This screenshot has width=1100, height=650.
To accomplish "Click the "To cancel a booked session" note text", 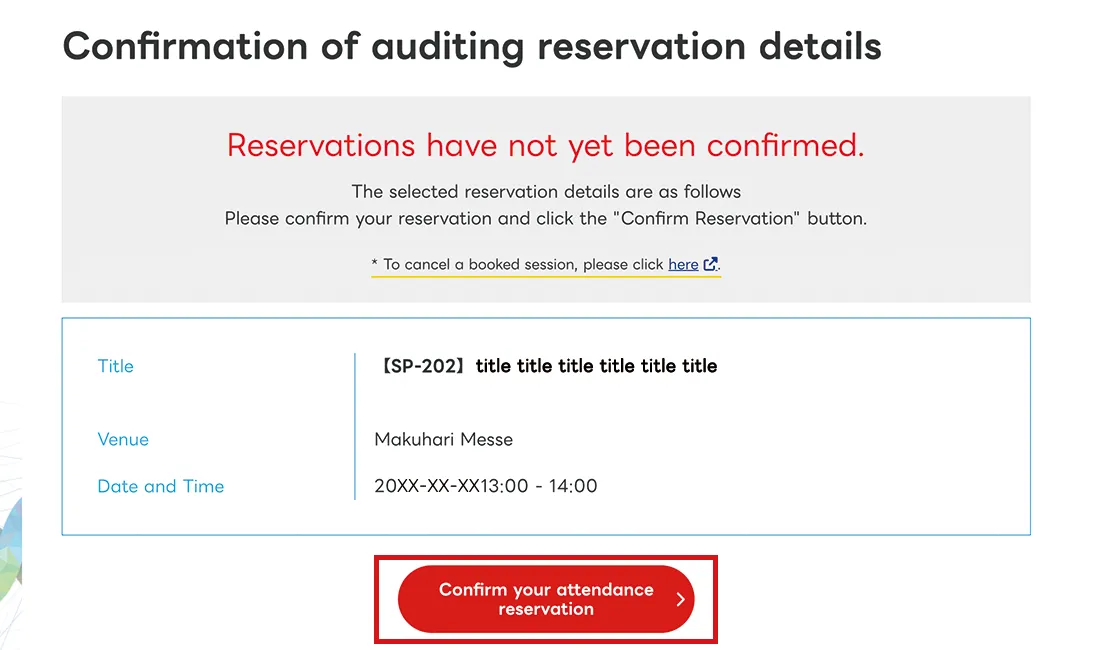I will pos(520,264).
